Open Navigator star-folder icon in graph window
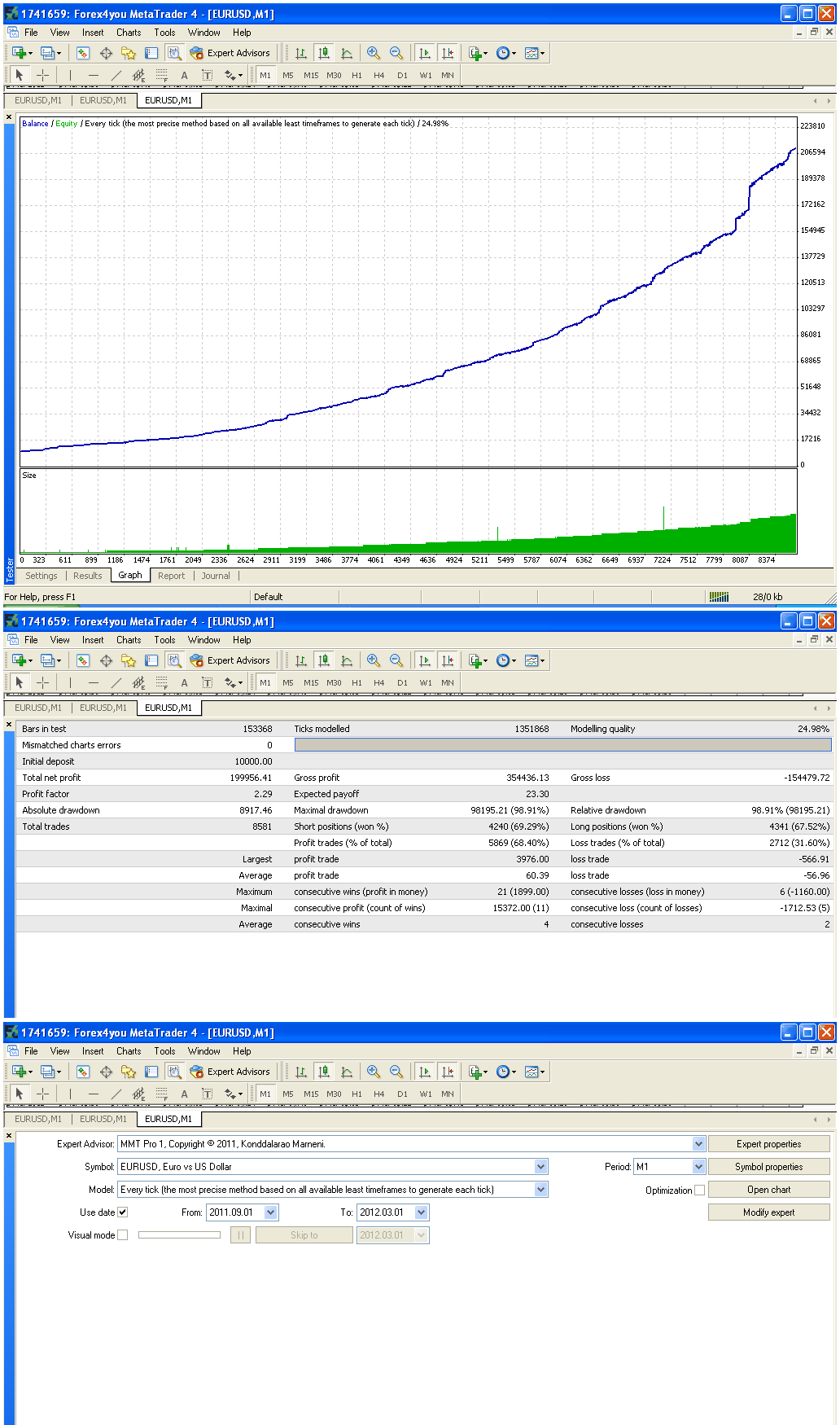This screenshot has height=1425, width=840. tap(129, 53)
